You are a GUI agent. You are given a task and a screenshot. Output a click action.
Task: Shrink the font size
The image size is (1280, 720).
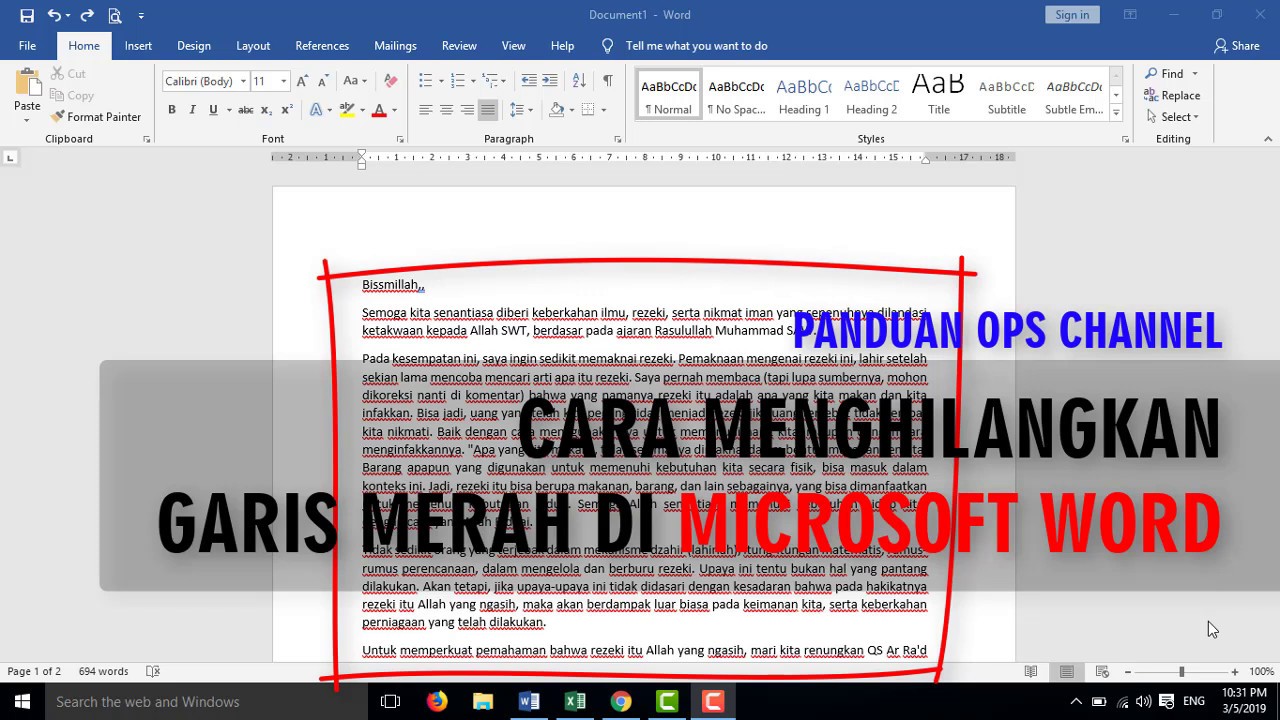click(323, 81)
